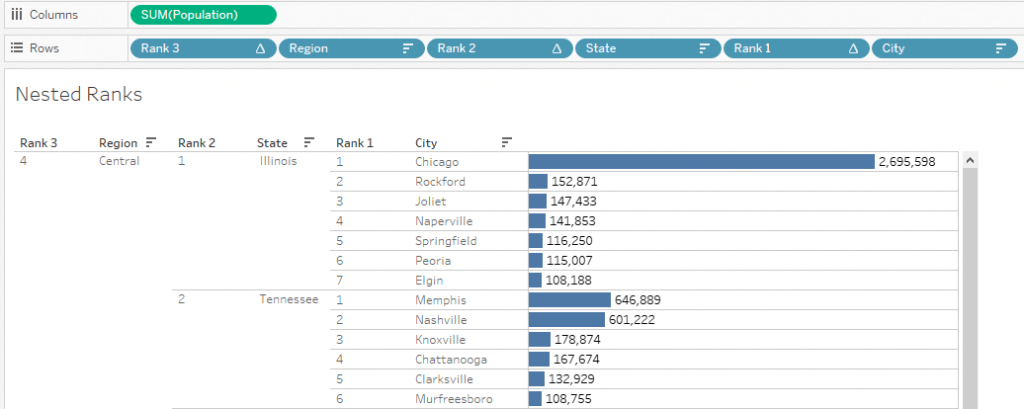Select the SUM(Population) pill
The height and width of the screenshot is (409, 1024).
(204, 14)
